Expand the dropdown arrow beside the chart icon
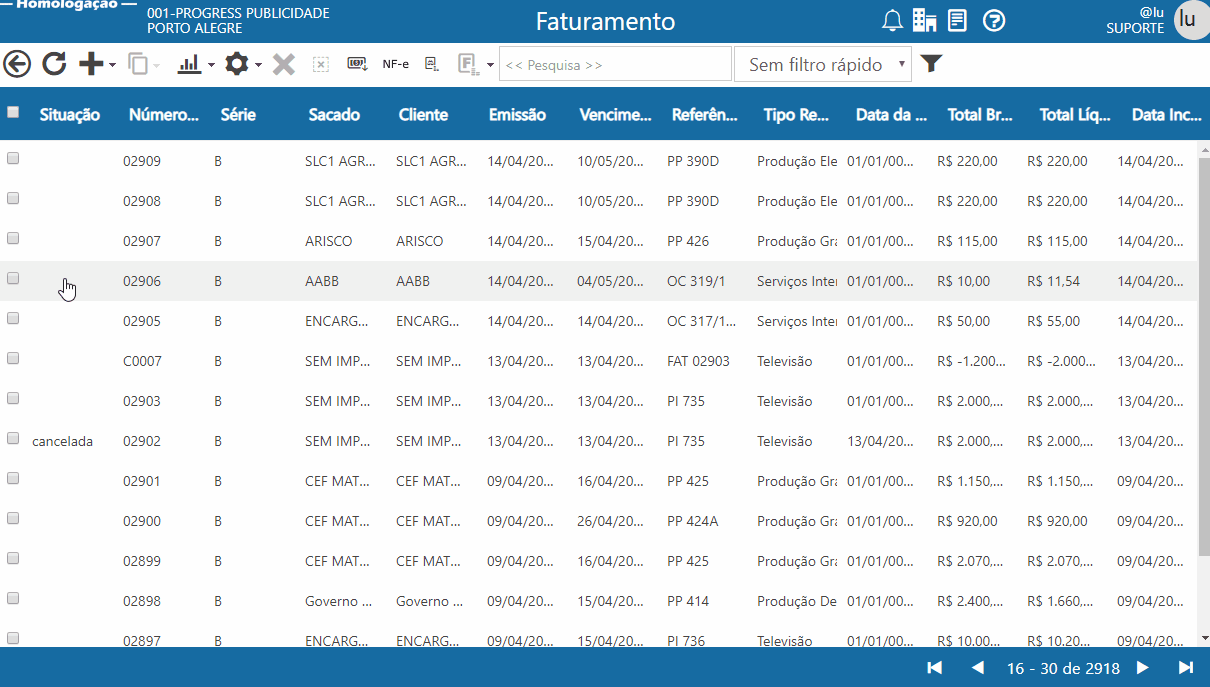The width and height of the screenshot is (1210, 687). click(x=211, y=65)
